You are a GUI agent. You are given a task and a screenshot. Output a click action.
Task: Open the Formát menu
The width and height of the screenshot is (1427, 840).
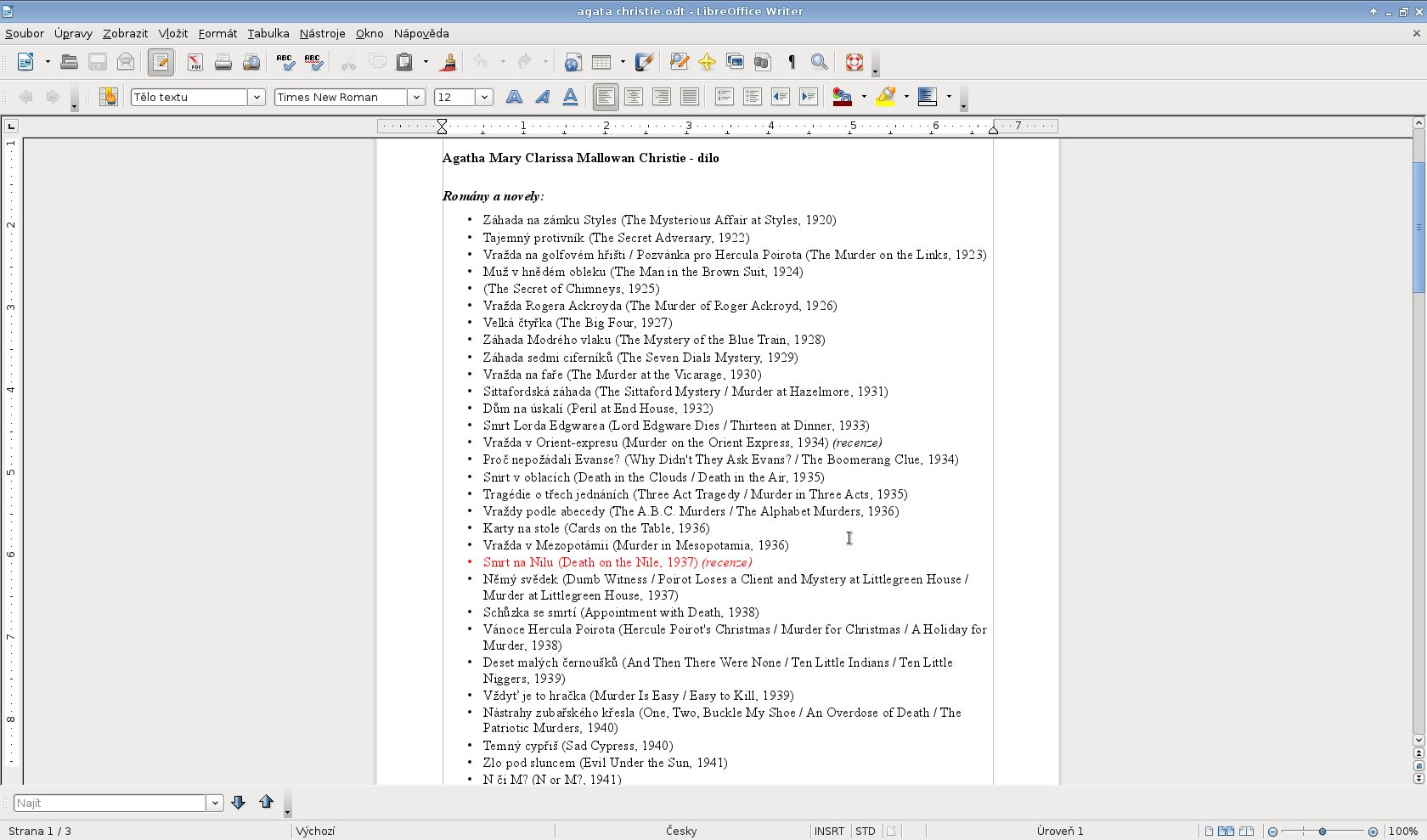pos(217,33)
